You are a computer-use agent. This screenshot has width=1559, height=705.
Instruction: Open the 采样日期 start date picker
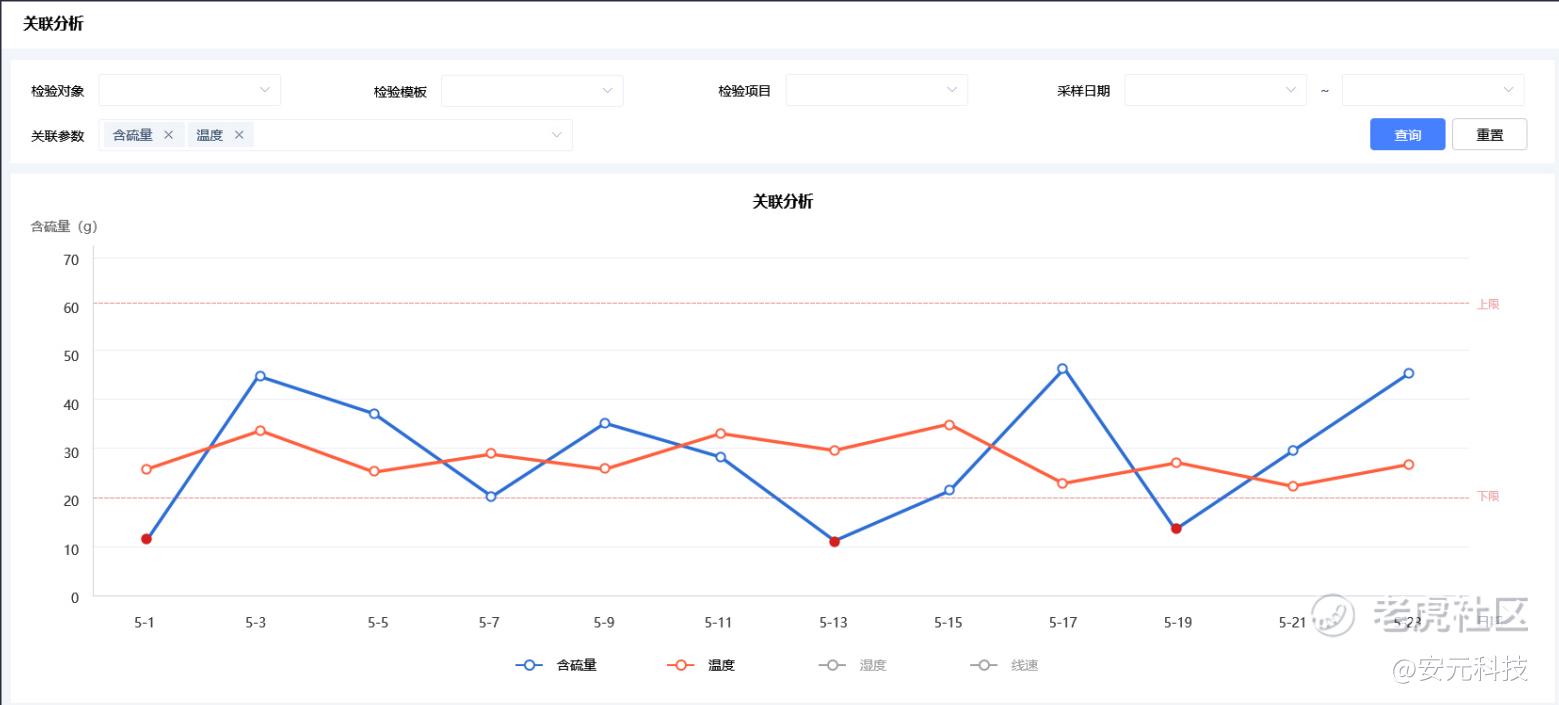click(1215, 90)
